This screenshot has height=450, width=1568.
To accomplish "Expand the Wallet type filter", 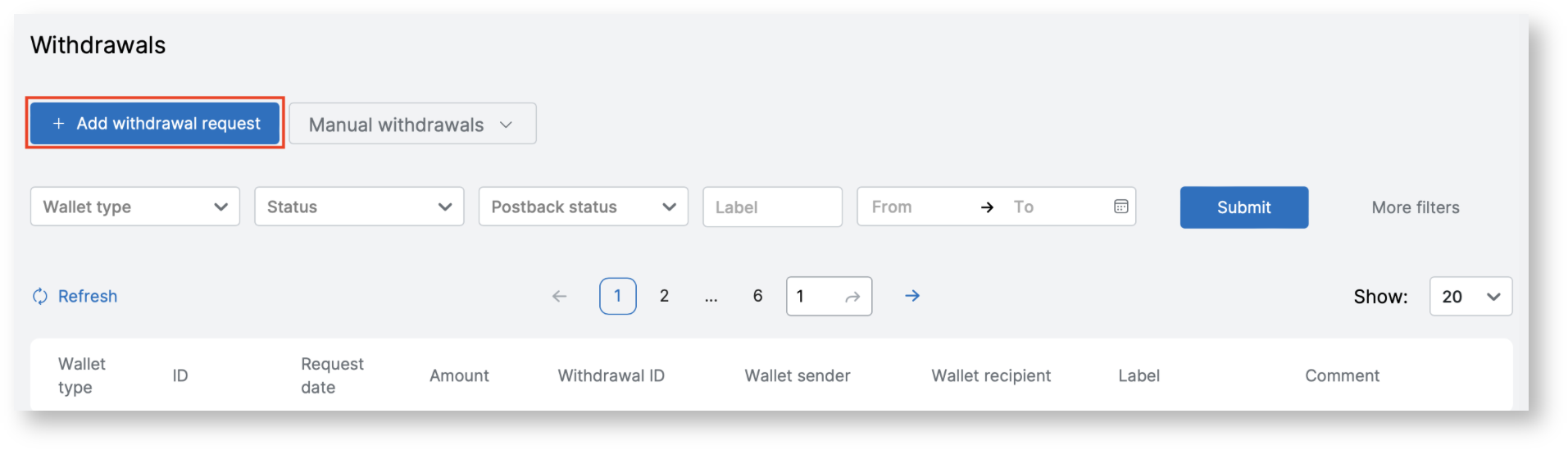I will [135, 207].
